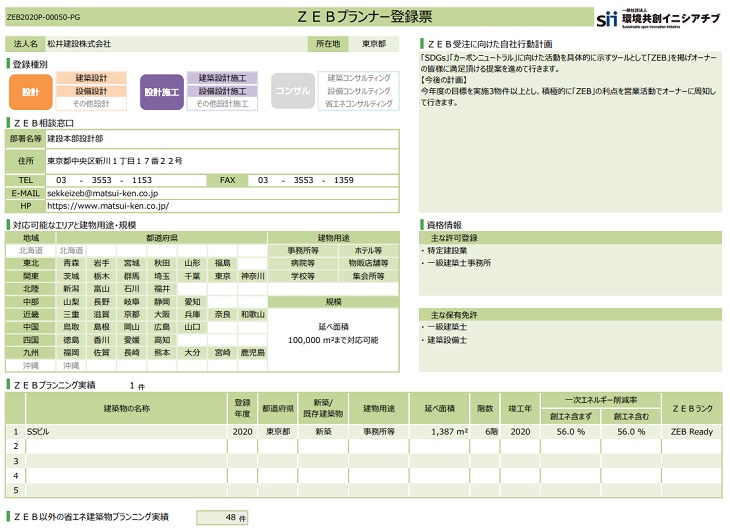Click the 九州 region cell
This screenshot has width=730, height=530.
pyautogui.click(x=31, y=353)
